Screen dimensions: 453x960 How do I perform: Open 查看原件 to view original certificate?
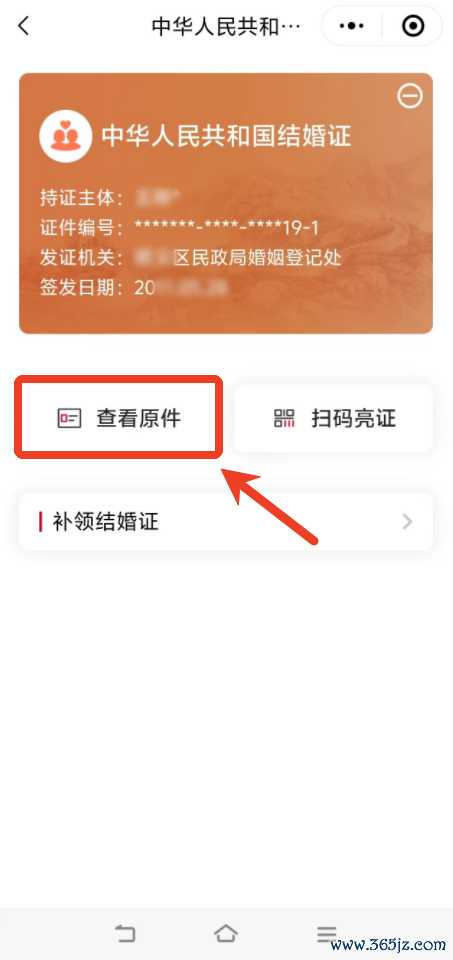point(118,418)
